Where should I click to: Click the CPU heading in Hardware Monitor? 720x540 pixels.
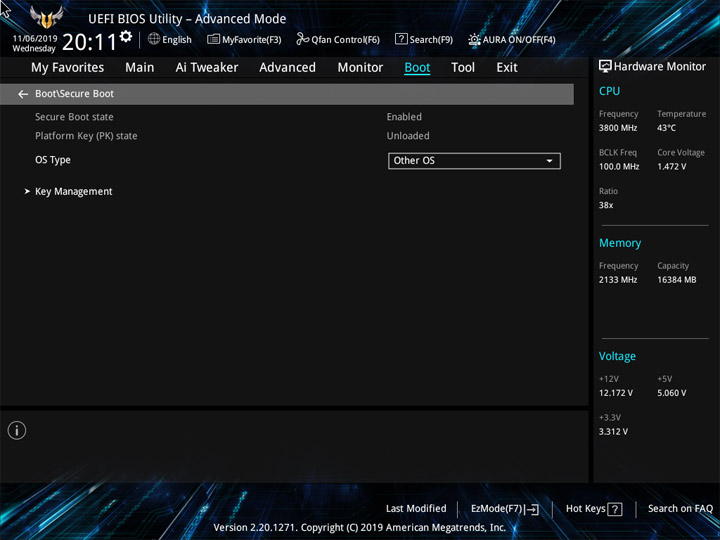pyautogui.click(x=609, y=91)
